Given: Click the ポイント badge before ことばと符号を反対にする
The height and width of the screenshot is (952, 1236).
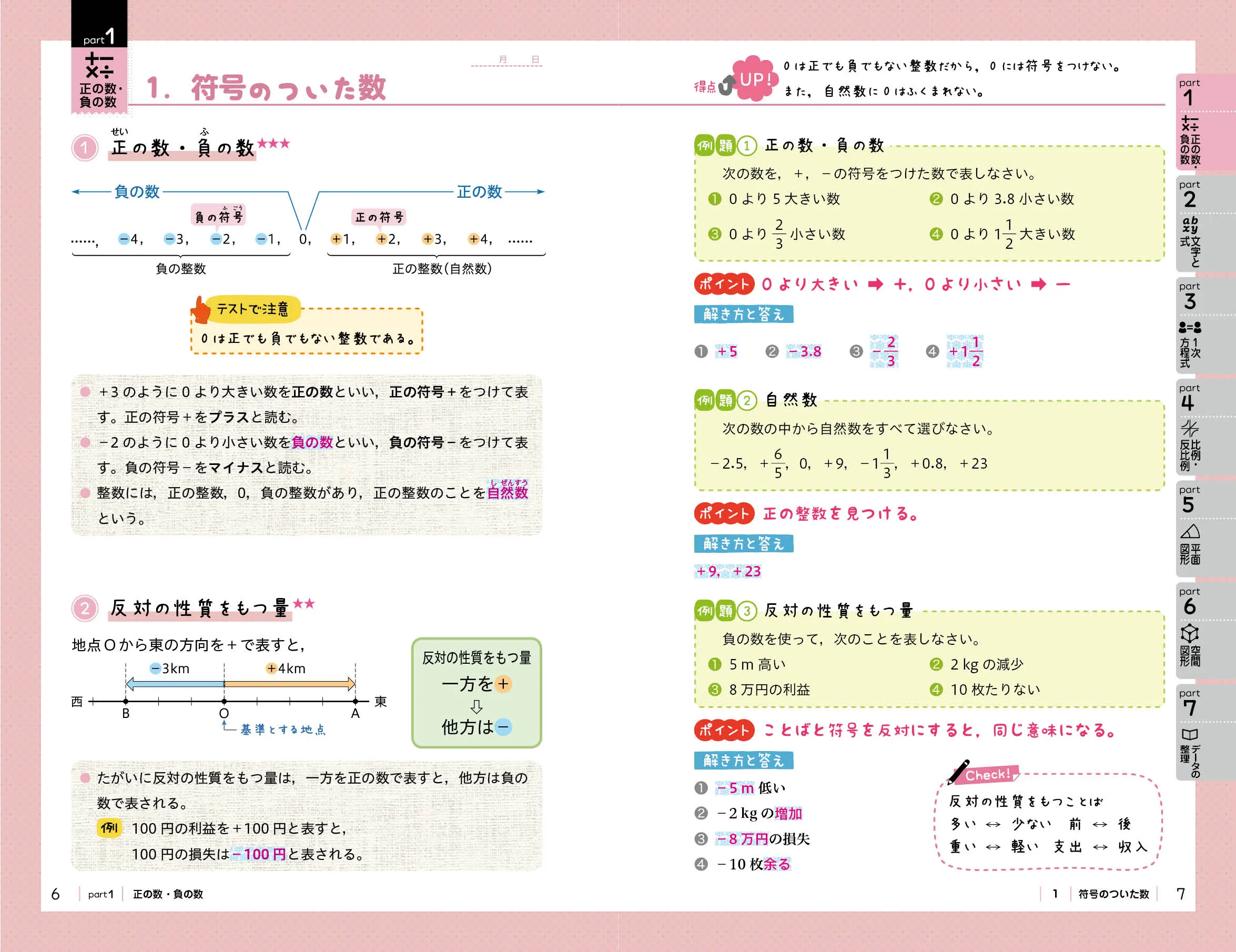Looking at the screenshot, I should point(724,730).
